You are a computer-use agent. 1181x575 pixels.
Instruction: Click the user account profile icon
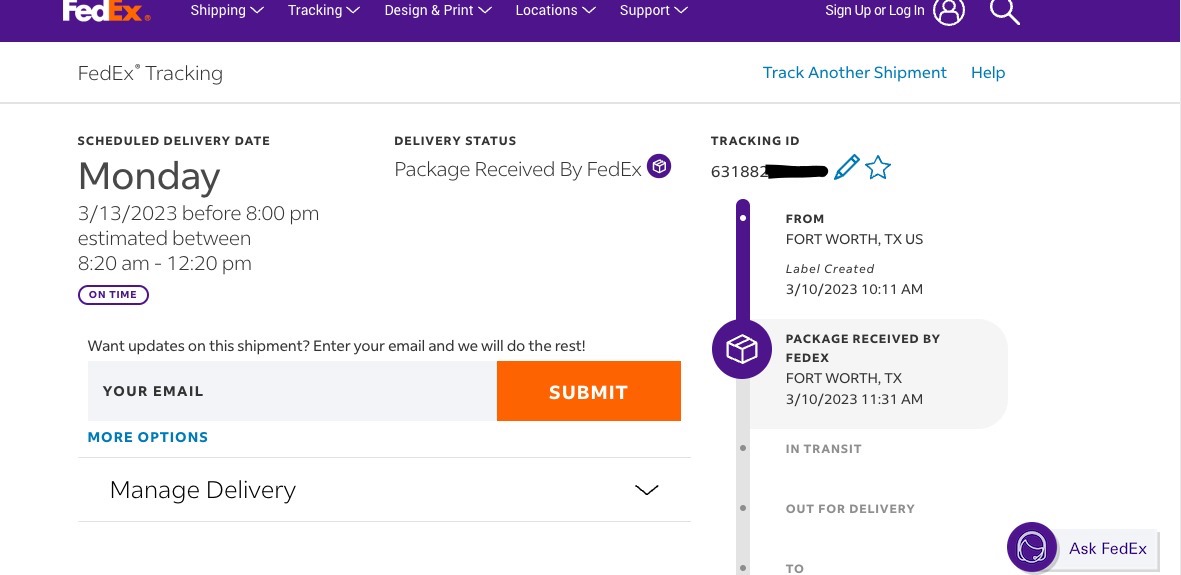(x=948, y=11)
